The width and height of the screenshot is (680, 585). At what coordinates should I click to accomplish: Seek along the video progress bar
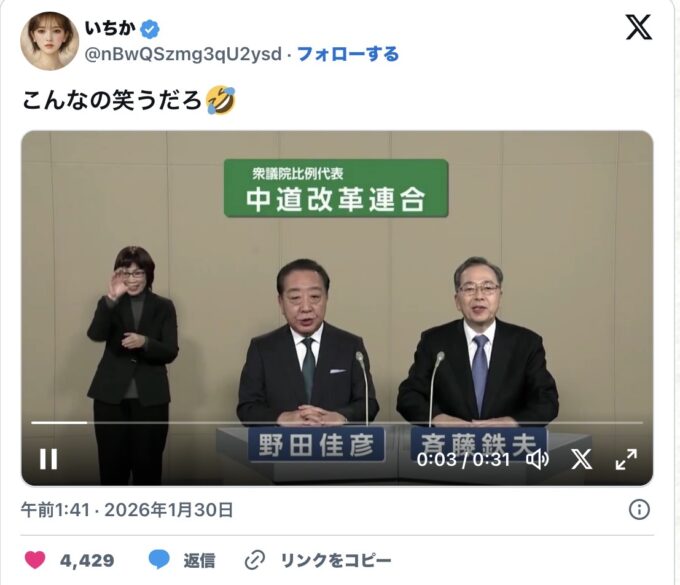click(x=337, y=422)
